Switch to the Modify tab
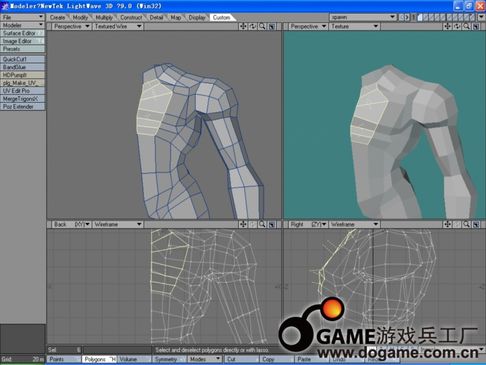The width and height of the screenshot is (486, 365). 80,17
